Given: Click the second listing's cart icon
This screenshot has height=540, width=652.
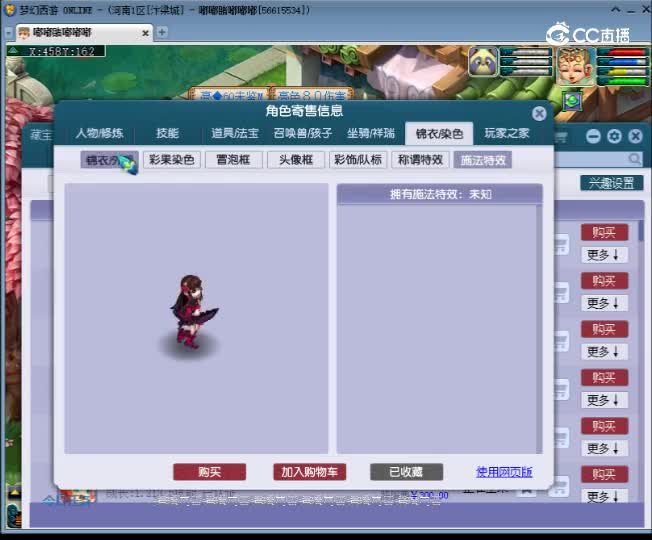Looking at the screenshot, I should [x=561, y=293].
